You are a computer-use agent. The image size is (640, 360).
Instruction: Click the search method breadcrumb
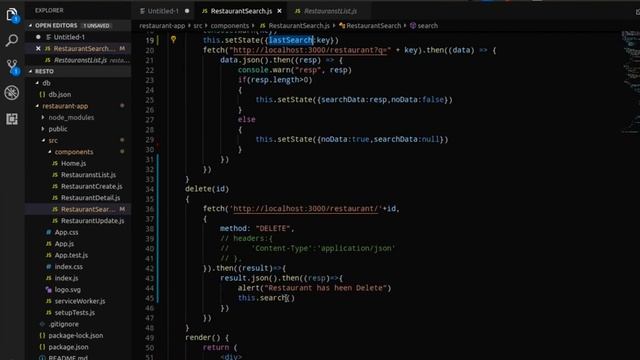pos(427,25)
